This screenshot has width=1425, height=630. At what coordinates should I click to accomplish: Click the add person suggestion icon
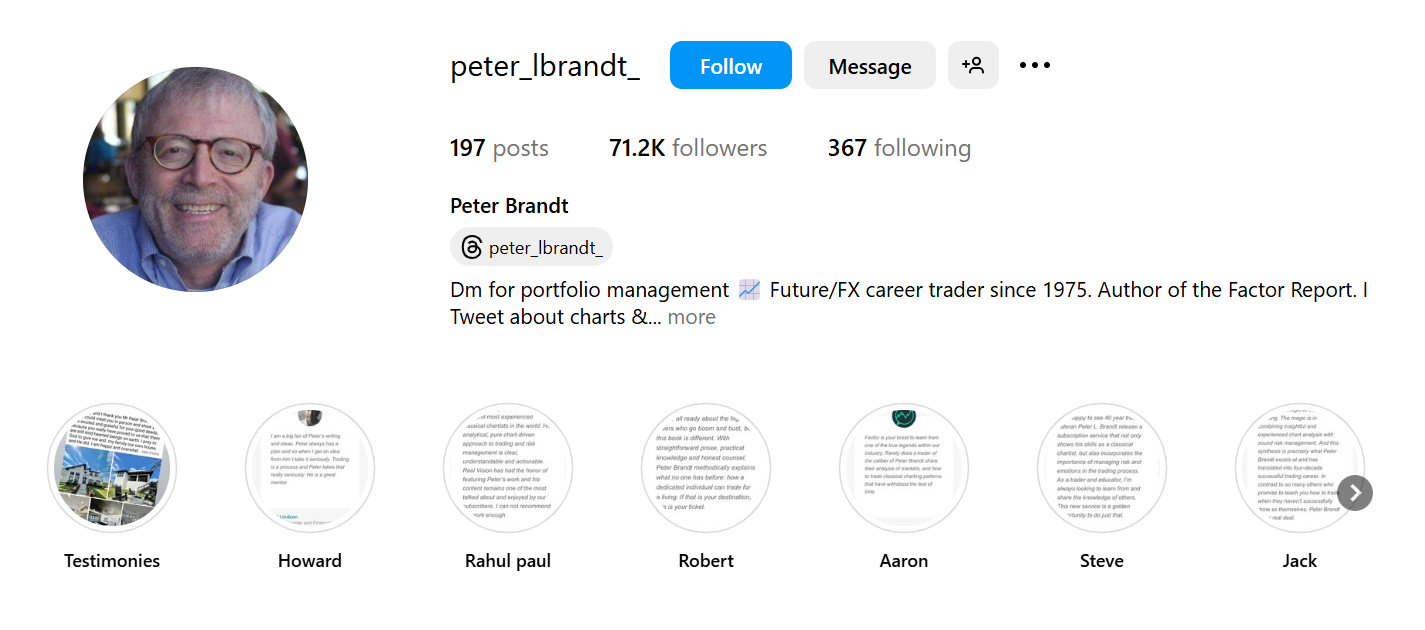tap(973, 64)
